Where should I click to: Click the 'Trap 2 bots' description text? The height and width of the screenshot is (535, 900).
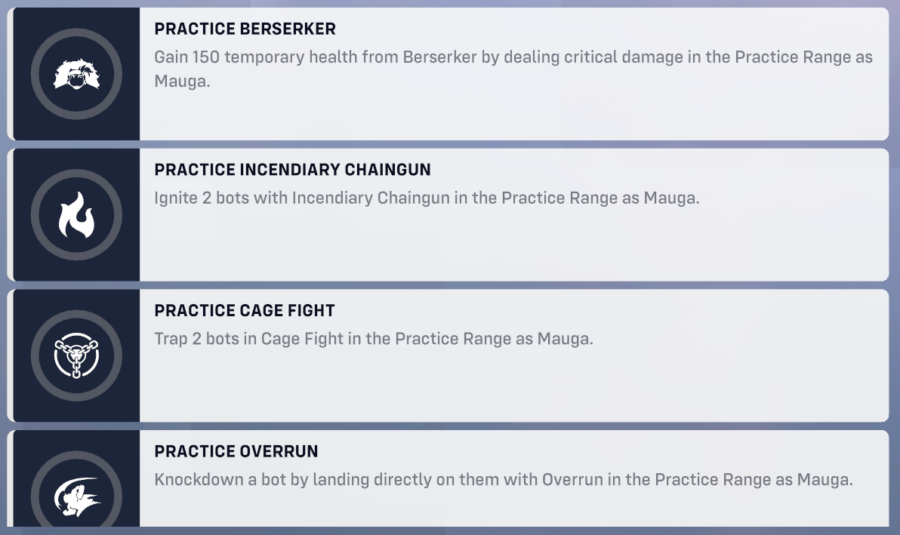[373, 339]
